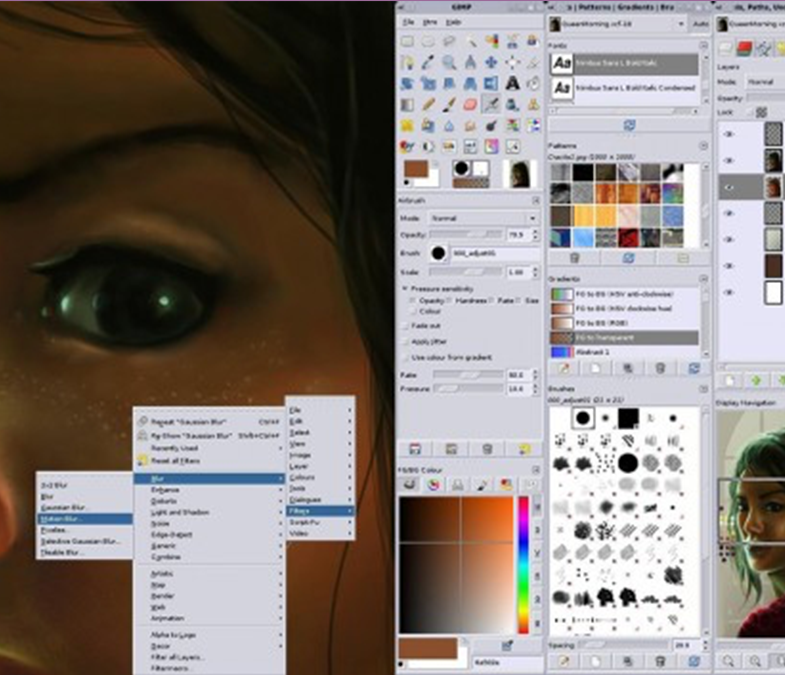
Task: Choose the Colour Picker eyedropper tool
Action: 428,63
